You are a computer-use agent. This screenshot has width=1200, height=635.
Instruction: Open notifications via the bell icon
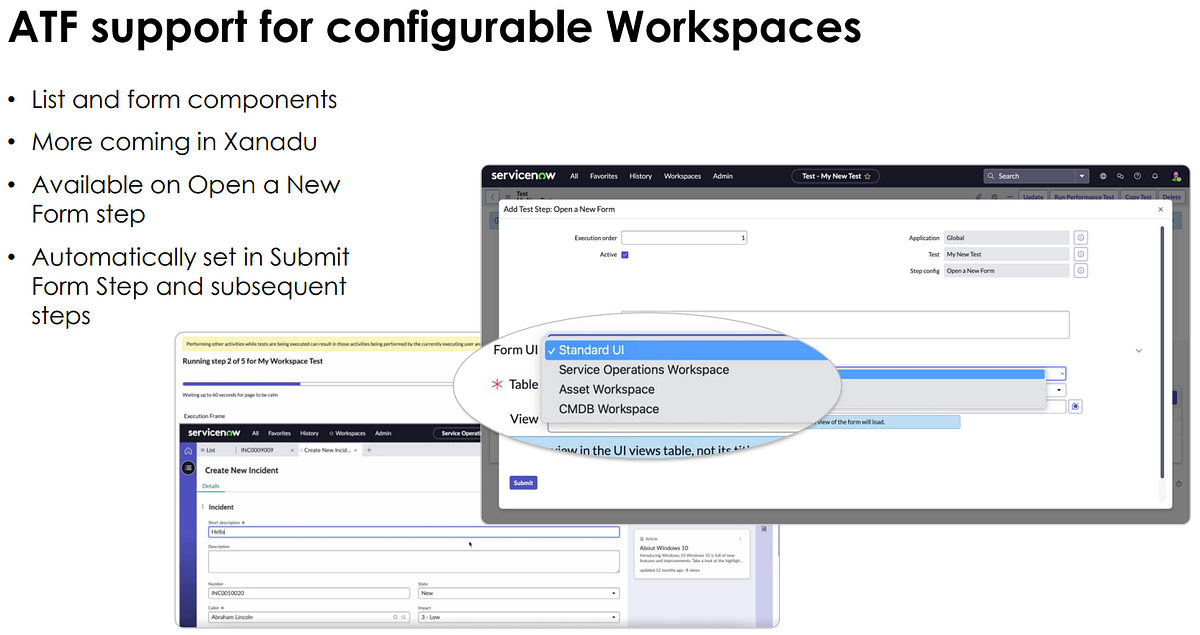(1154, 176)
